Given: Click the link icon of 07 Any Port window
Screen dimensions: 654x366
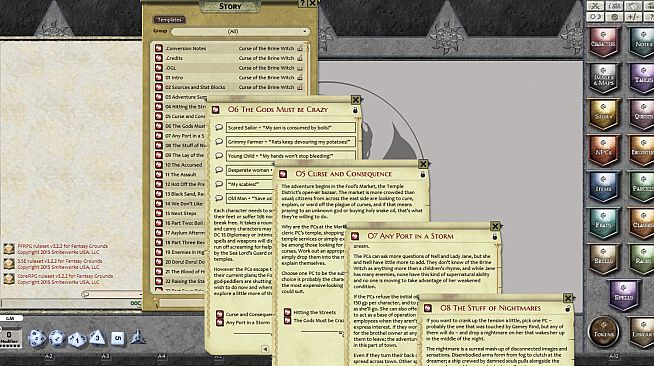Looking at the screenshot, I should (x=355, y=236).
